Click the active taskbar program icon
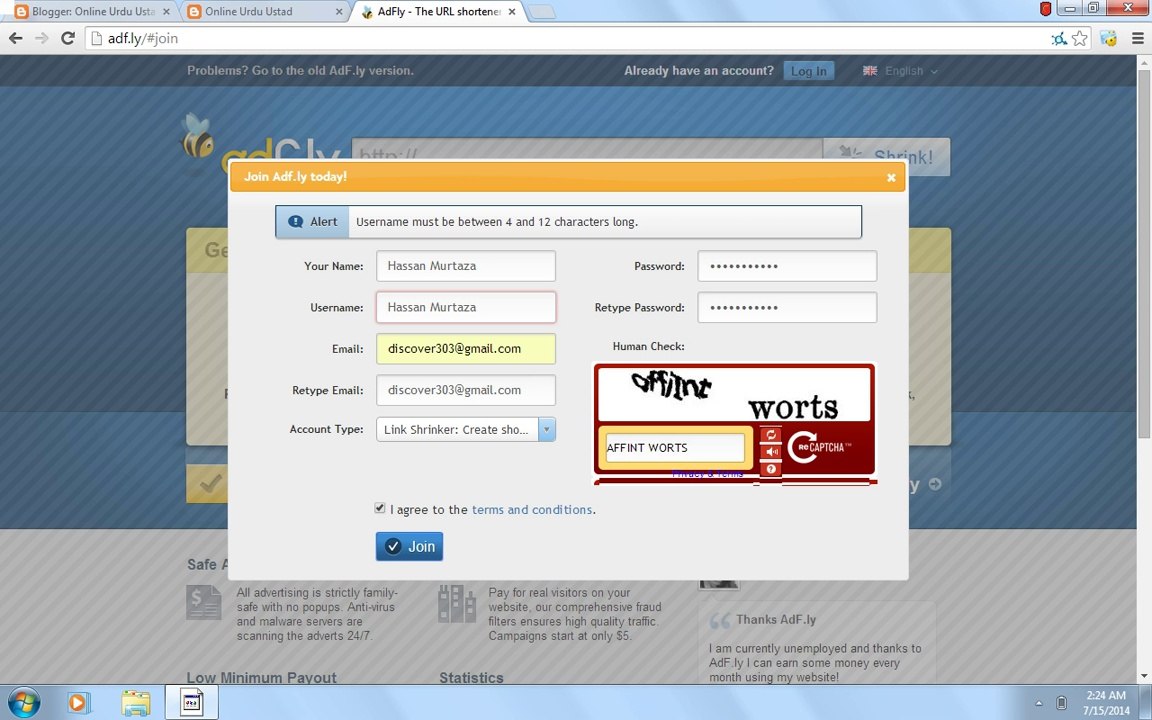Image resolution: width=1152 pixels, height=720 pixels. pos(192,702)
